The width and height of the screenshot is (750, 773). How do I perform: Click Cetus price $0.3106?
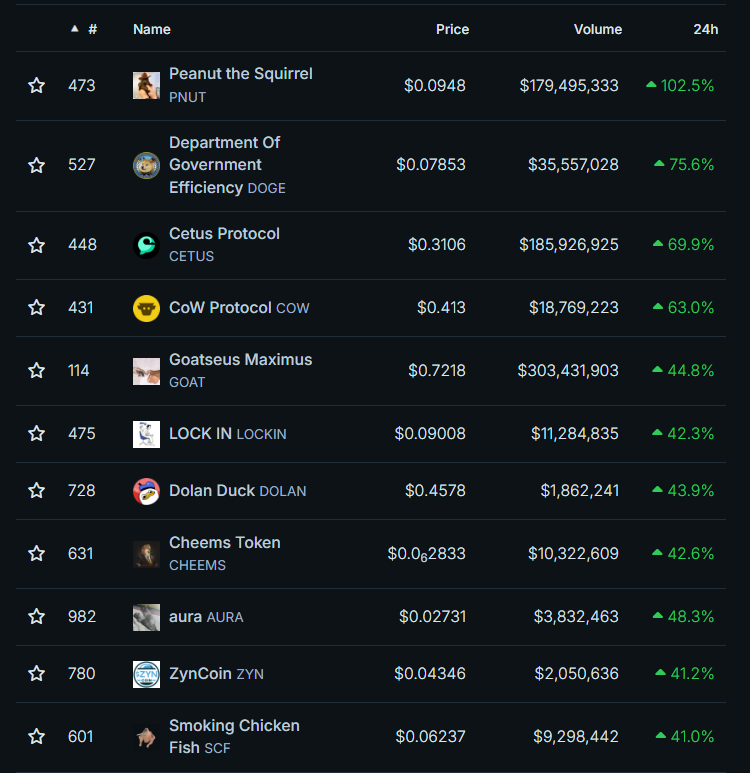pos(436,245)
